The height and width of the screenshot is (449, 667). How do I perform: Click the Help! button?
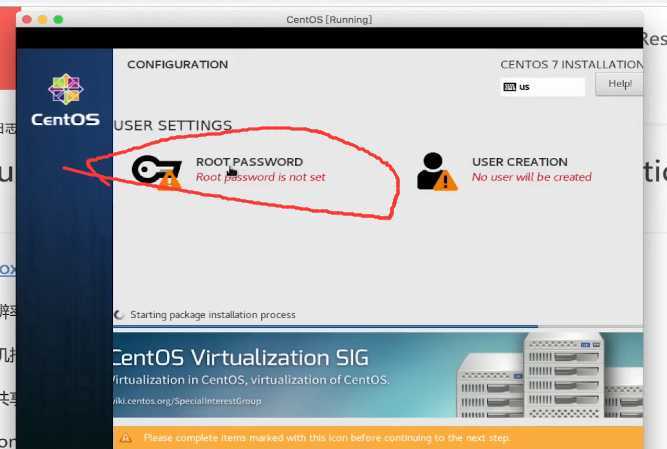click(619, 84)
